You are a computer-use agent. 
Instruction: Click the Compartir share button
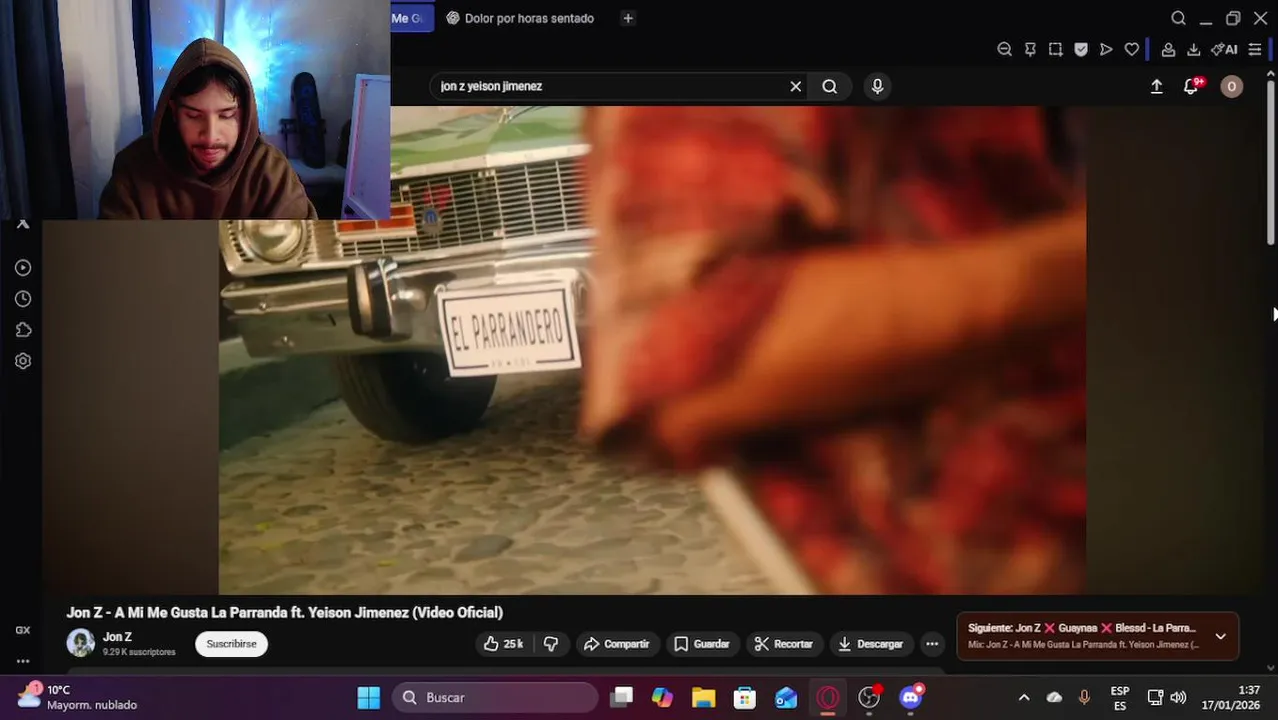point(617,644)
